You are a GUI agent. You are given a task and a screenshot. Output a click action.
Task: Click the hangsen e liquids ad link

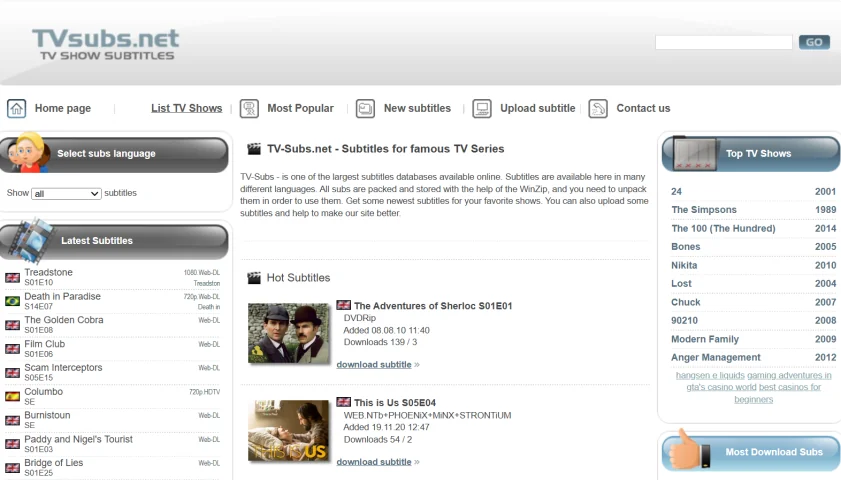(710, 375)
